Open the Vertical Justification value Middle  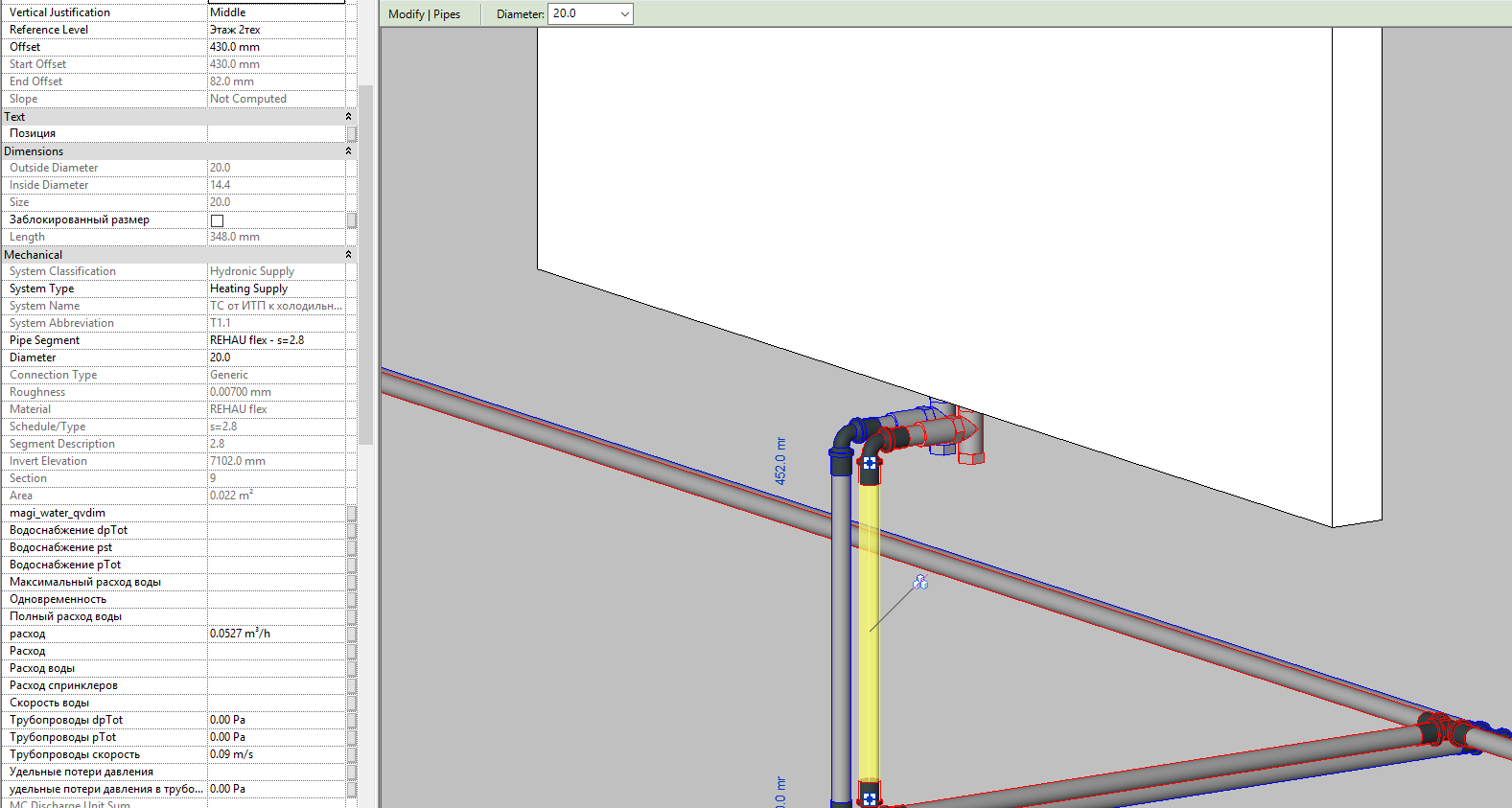tap(276, 12)
